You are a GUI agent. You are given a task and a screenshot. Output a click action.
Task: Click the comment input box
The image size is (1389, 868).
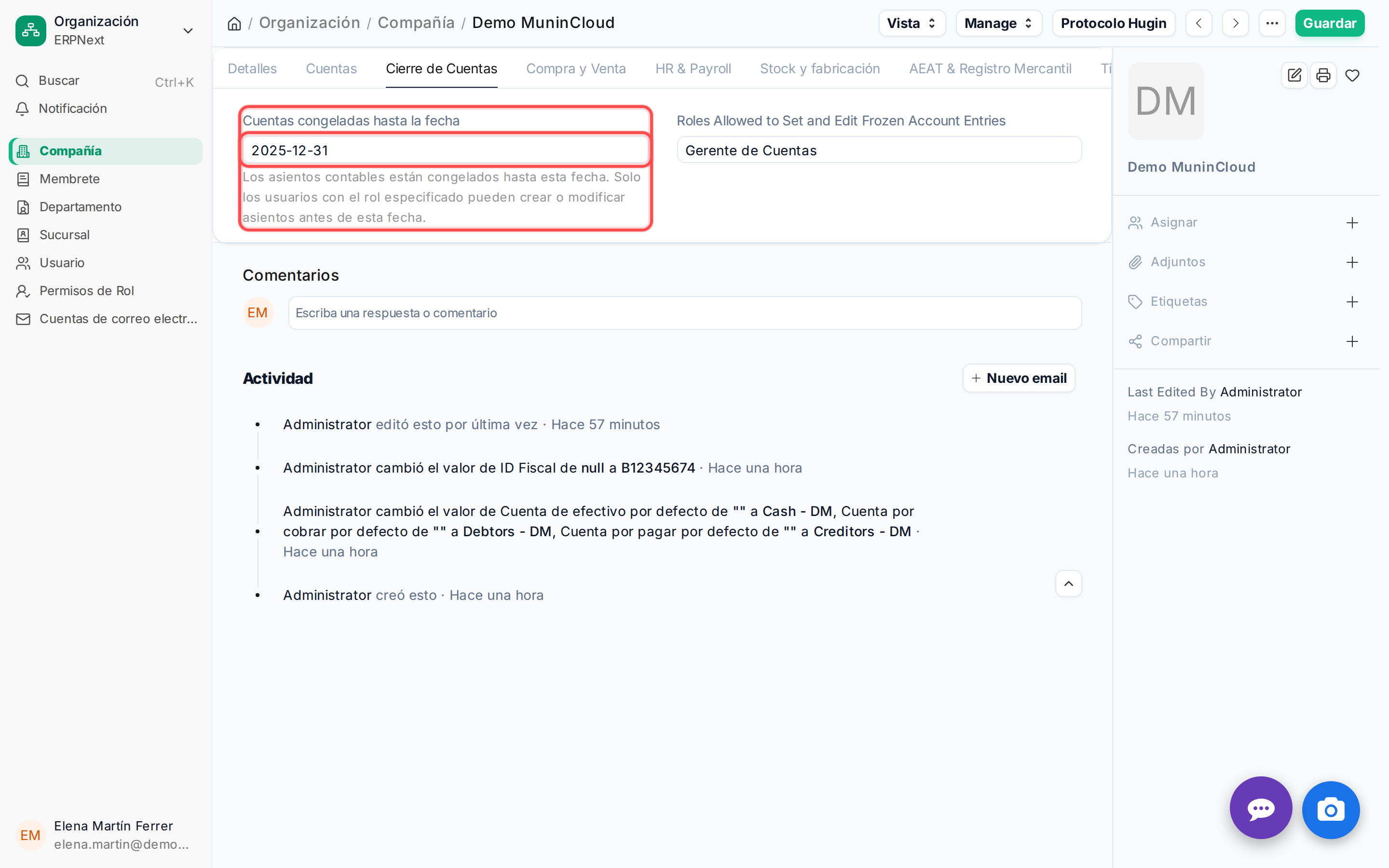[x=685, y=313]
